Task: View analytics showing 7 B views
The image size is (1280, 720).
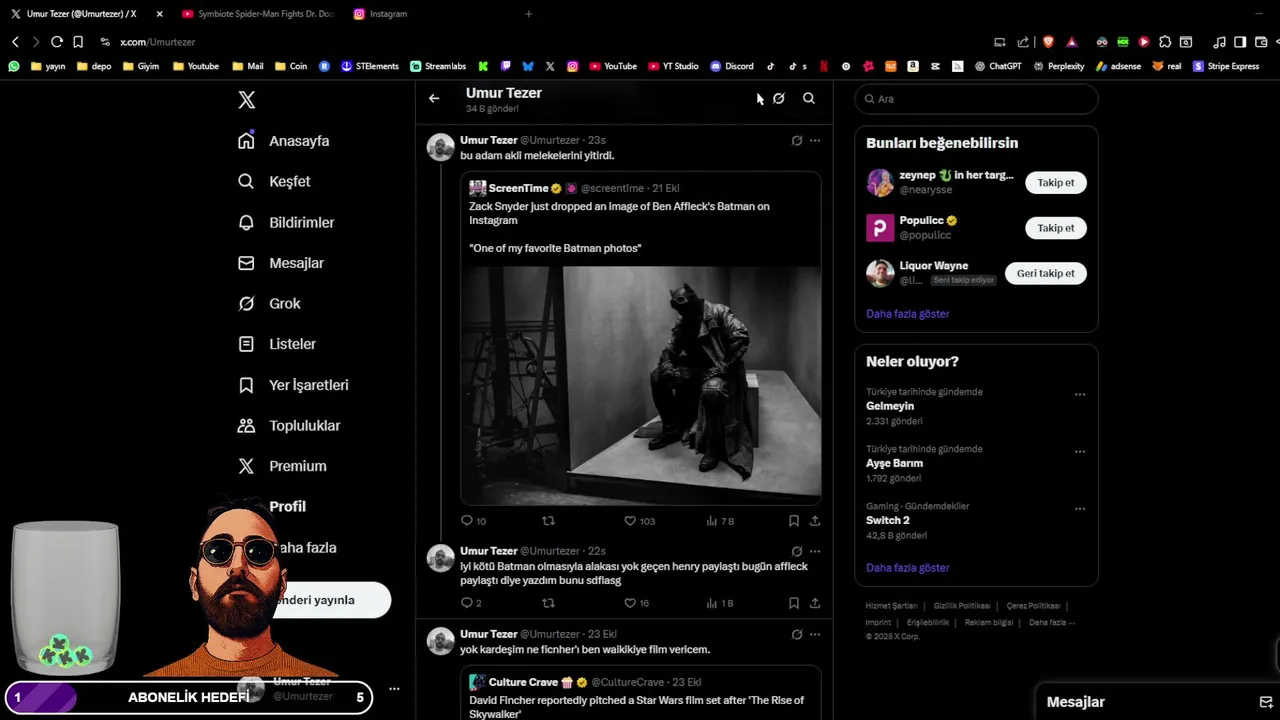Action: 720,521
